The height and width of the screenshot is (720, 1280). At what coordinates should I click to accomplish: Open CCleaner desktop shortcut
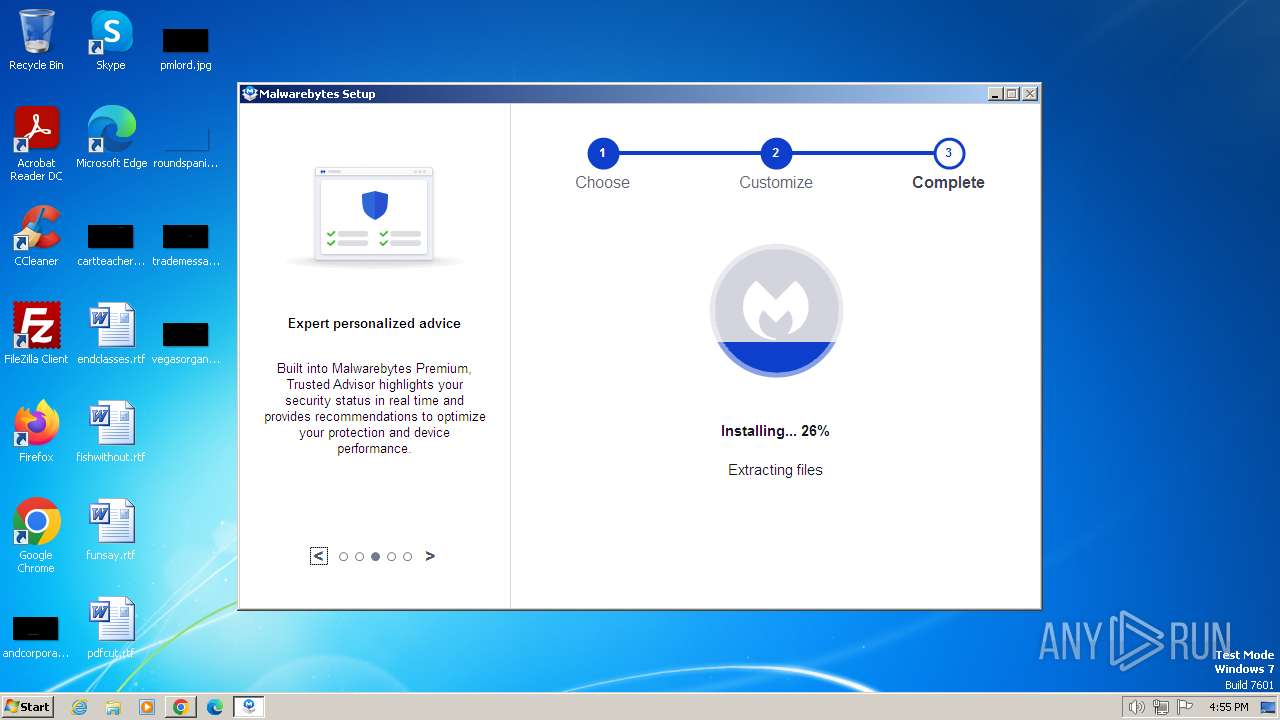36,236
